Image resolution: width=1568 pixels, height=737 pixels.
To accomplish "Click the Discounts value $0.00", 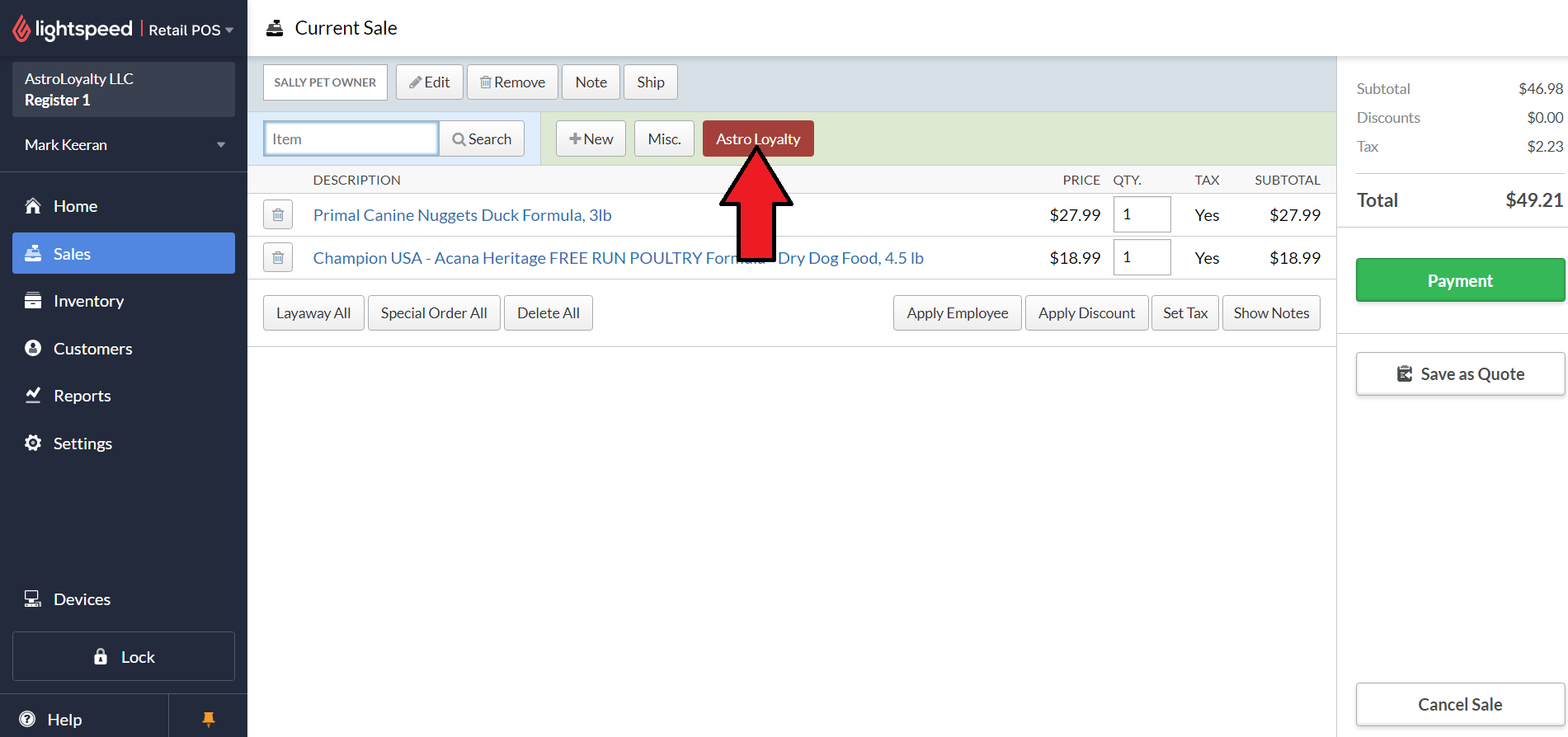I will pyautogui.click(x=1545, y=118).
